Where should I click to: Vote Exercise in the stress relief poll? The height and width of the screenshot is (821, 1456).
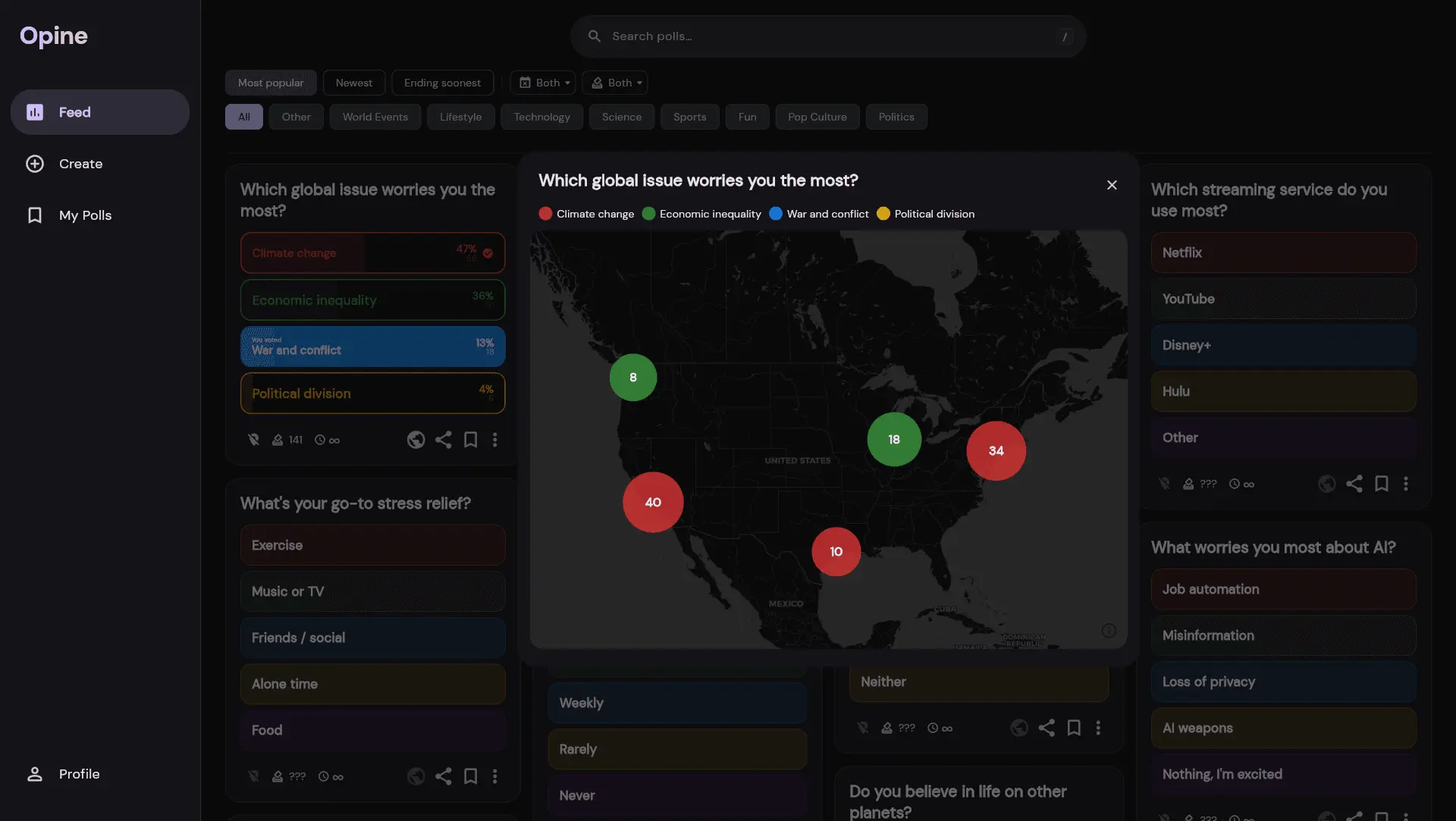[372, 545]
